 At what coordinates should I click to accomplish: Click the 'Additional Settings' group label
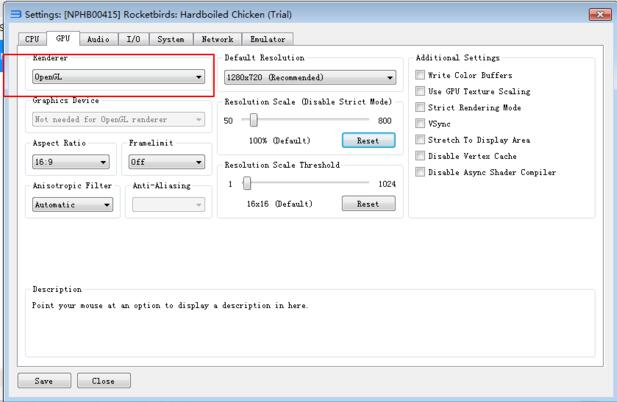(x=458, y=58)
